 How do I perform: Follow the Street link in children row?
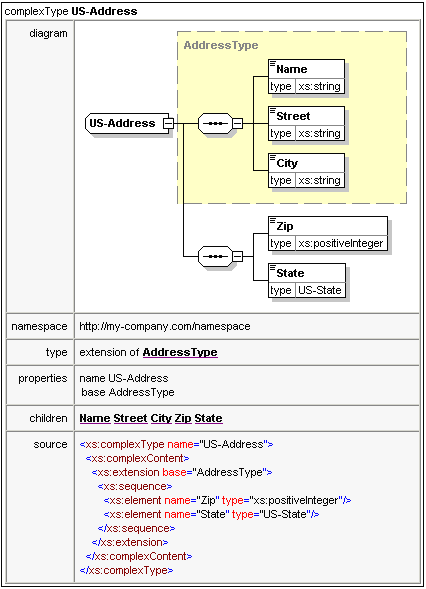(130, 418)
